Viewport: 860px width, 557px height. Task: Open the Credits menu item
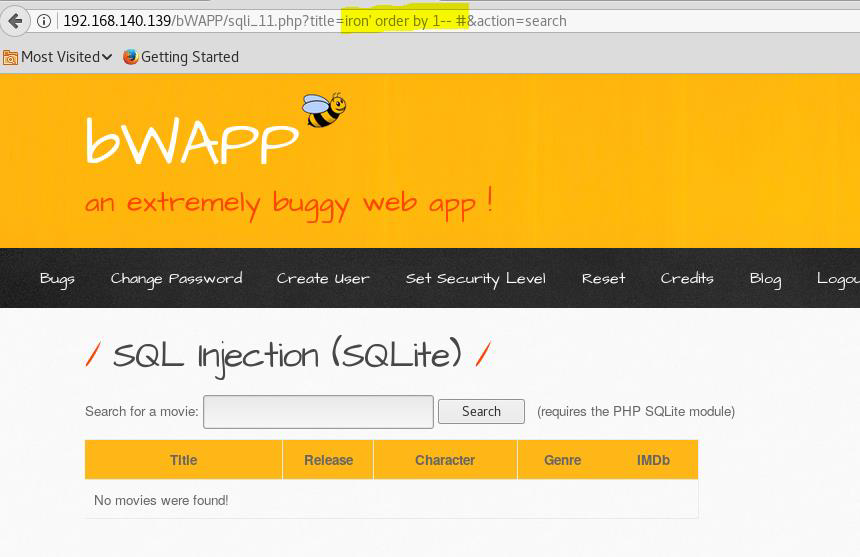pyautogui.click(x=687, y=278)
